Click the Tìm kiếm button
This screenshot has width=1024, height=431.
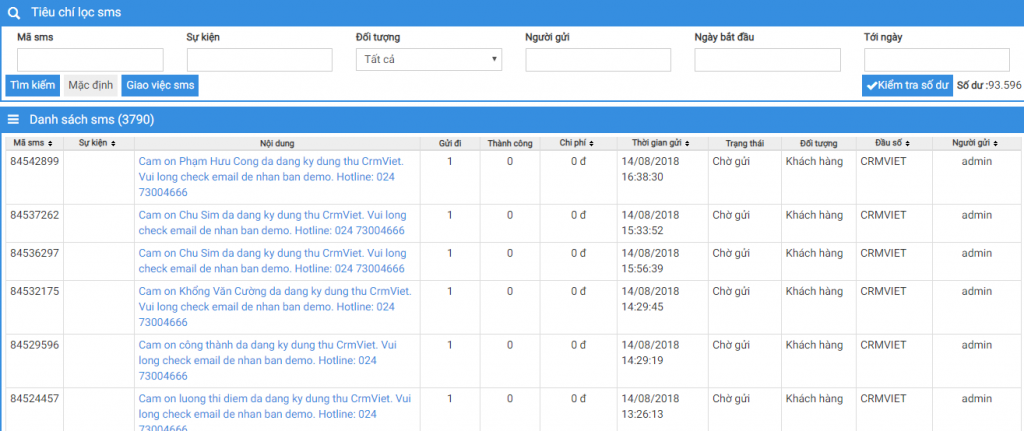33,86
